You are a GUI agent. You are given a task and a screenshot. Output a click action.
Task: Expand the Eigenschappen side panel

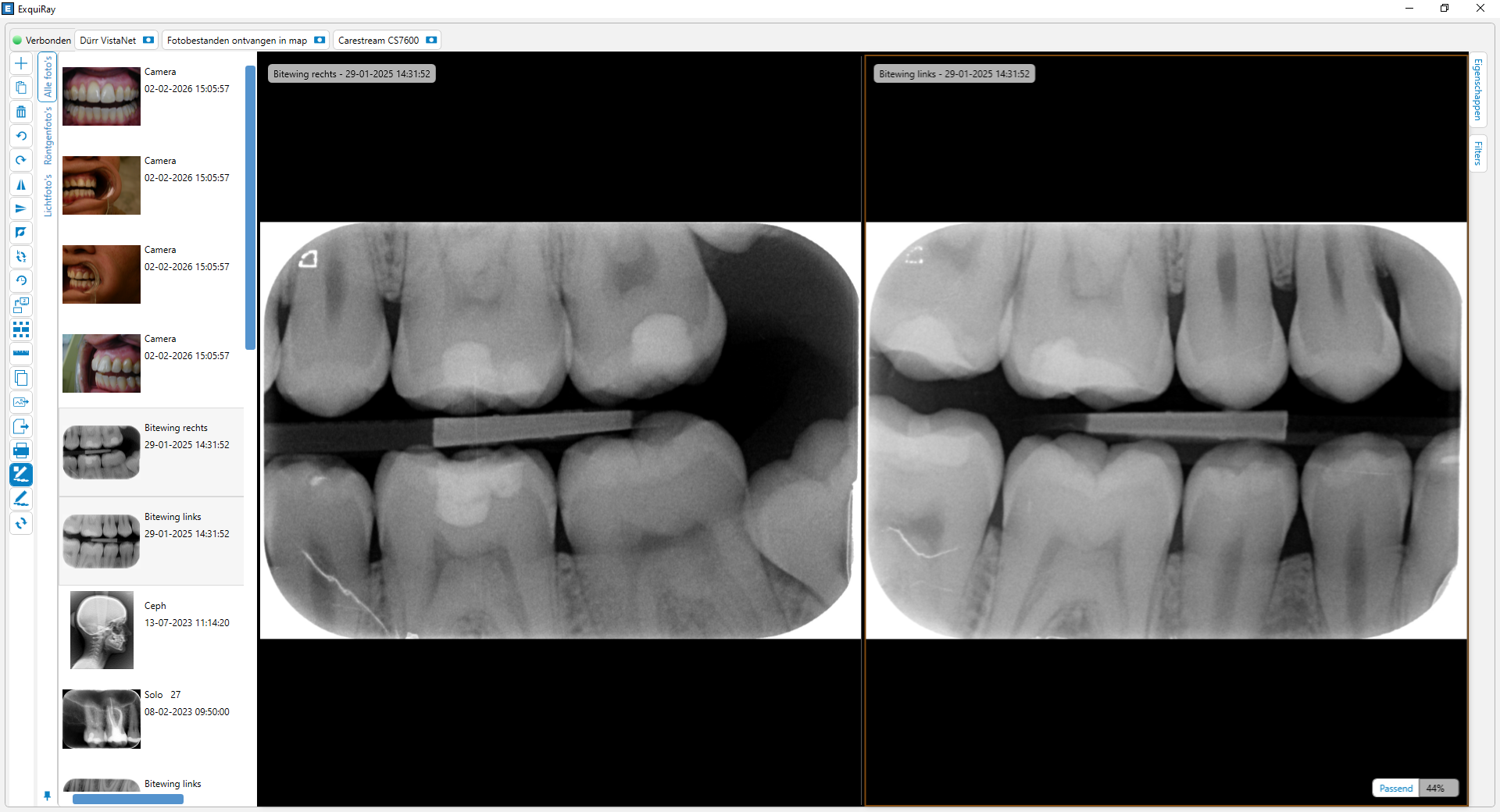(1477, 89)
